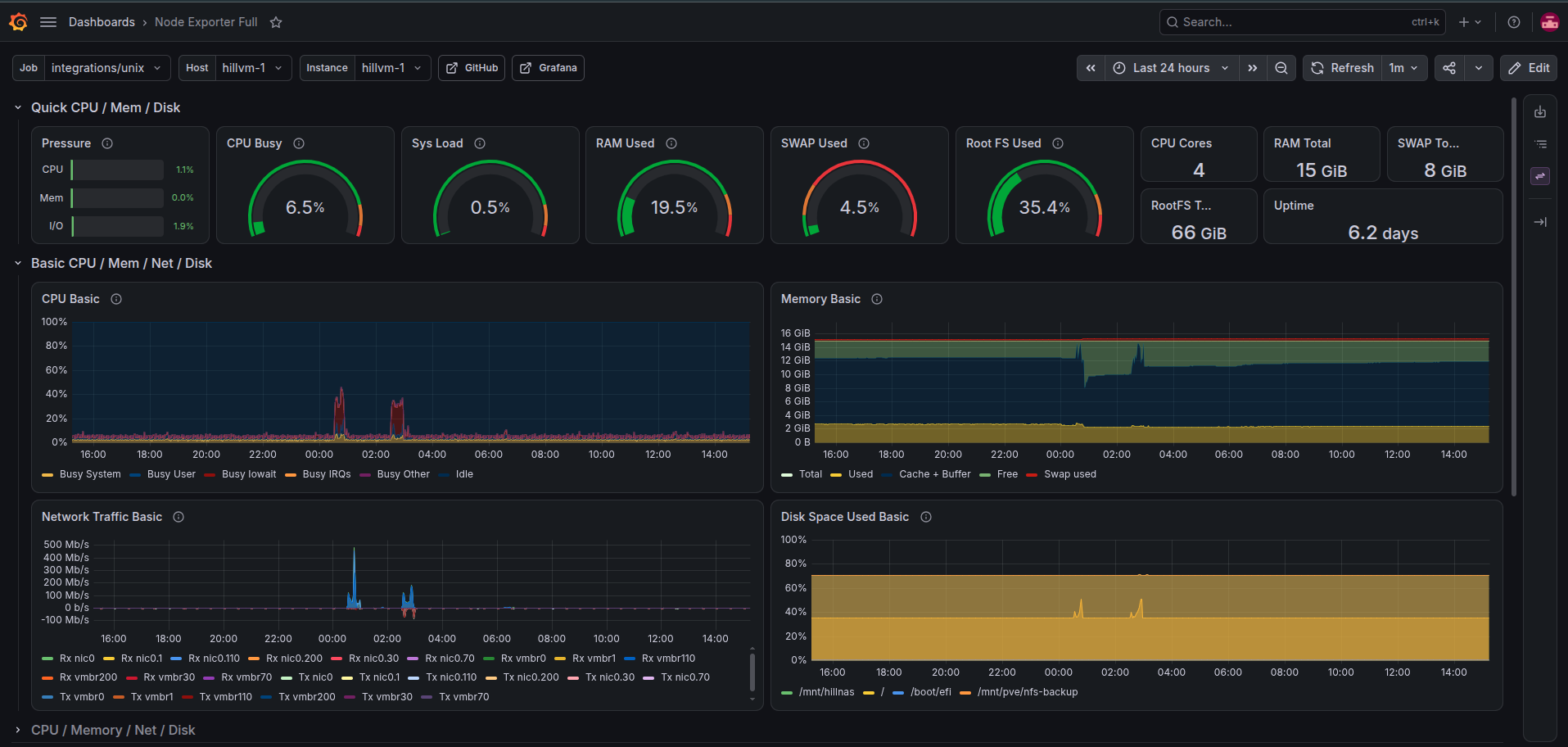The width and height of the screenshot is (1568, 747).
Task: Show info for the Pressure panel
Action: pos(107,143)
